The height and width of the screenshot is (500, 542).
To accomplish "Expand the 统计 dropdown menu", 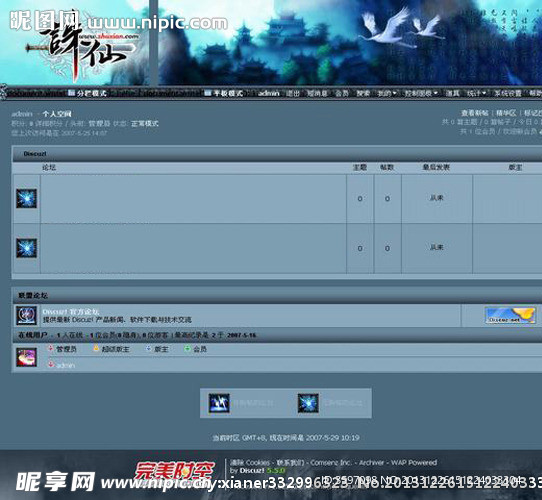I will click(x=477, y=93).
